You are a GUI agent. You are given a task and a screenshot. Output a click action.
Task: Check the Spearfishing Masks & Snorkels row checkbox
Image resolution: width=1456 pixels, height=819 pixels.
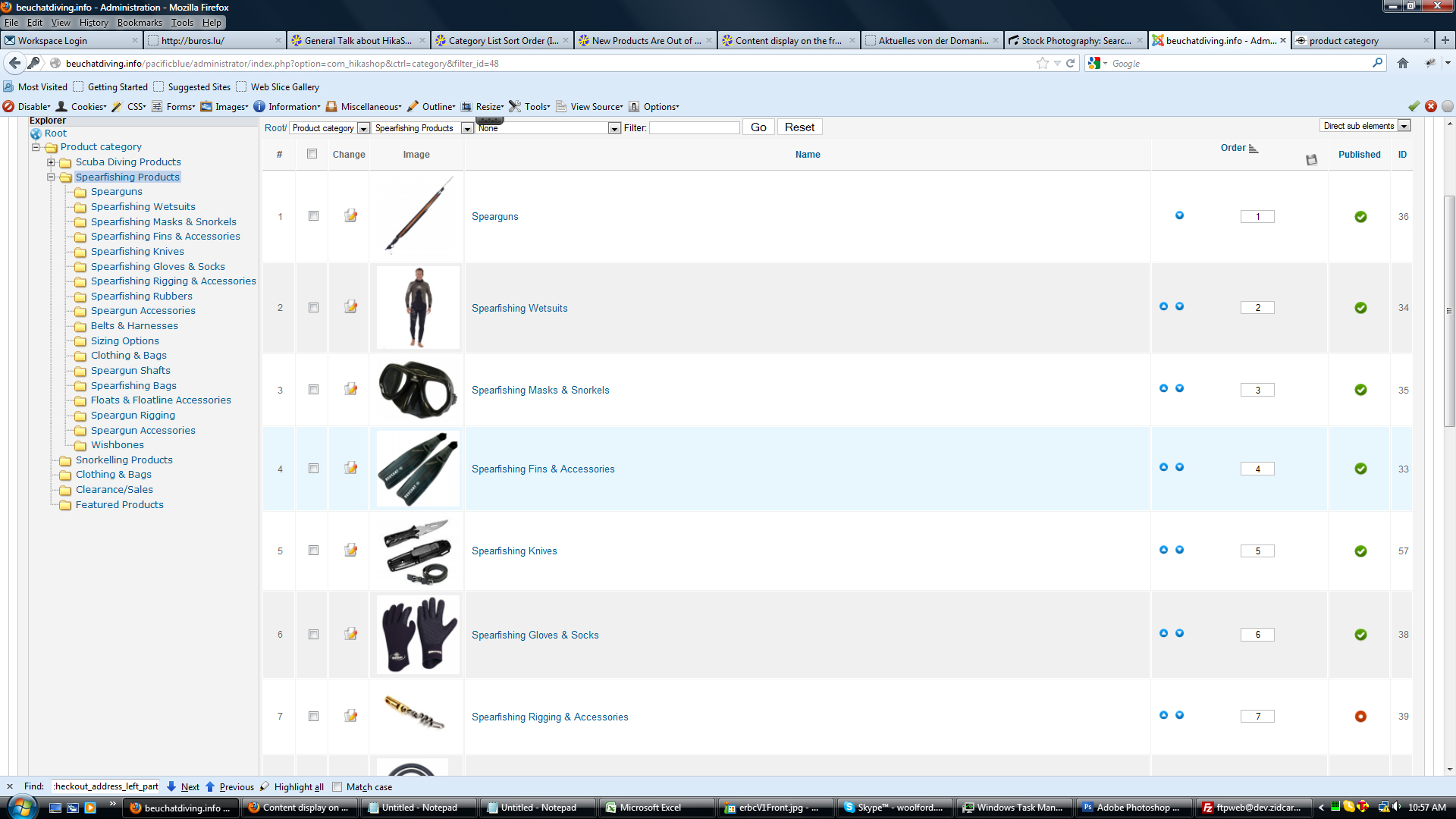click(x=313, y=390)
